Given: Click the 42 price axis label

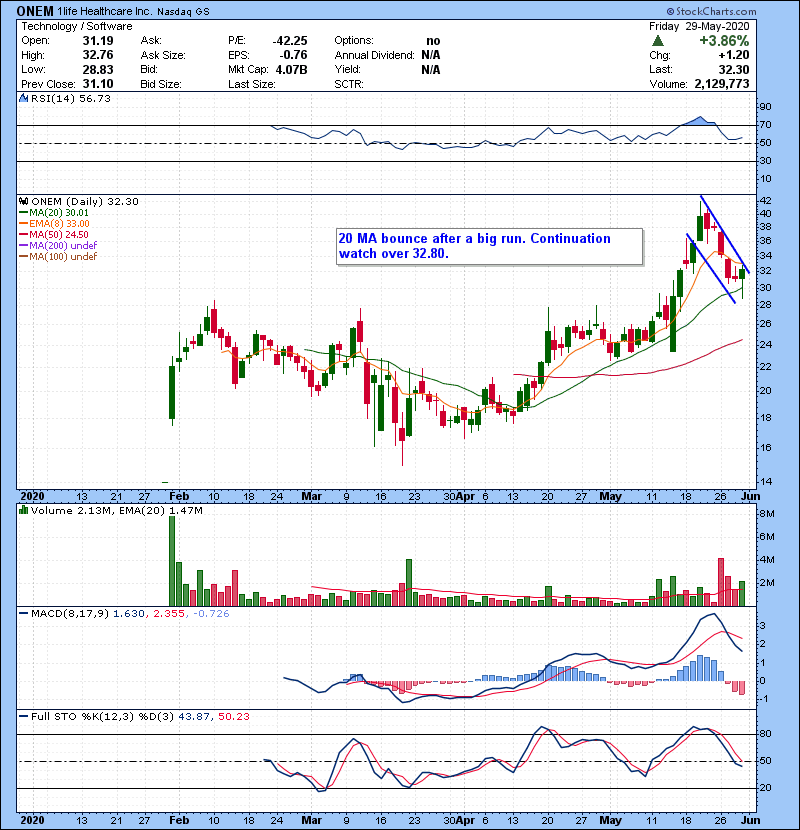Looking at the screenshot, I should [766, 201].
